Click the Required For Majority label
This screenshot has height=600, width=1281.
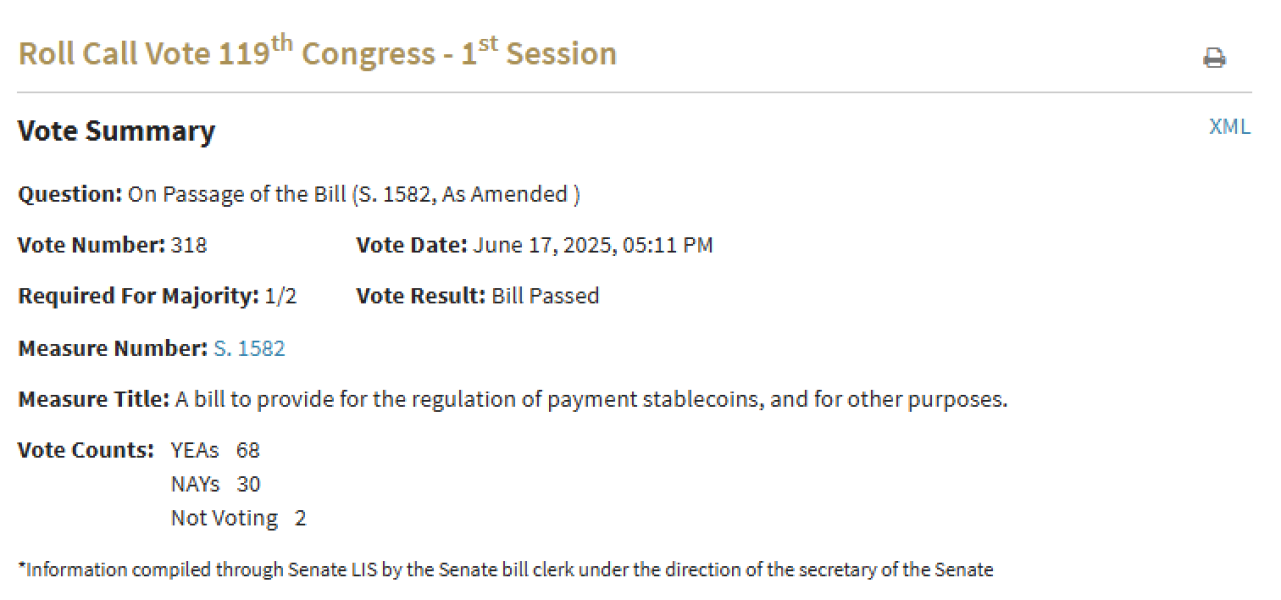click(138, 297)
